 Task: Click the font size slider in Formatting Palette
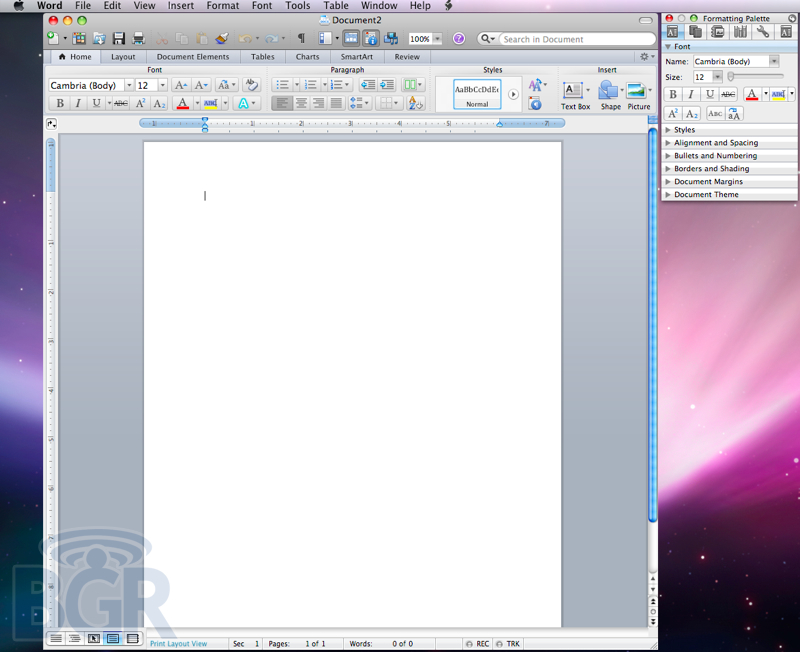tap(755, 77)
